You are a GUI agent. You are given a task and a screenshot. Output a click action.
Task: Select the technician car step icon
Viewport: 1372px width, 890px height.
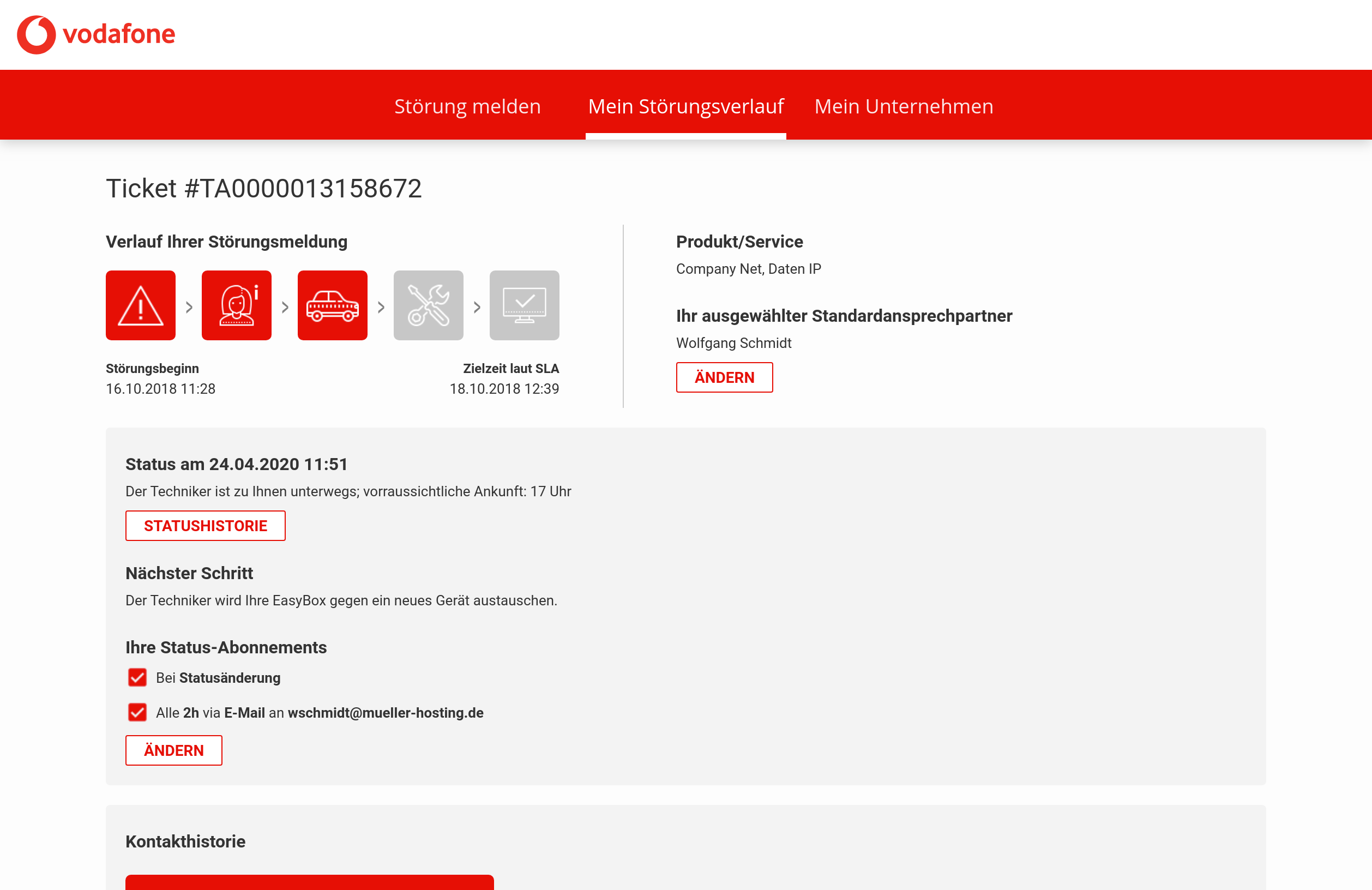coord(333,305)
